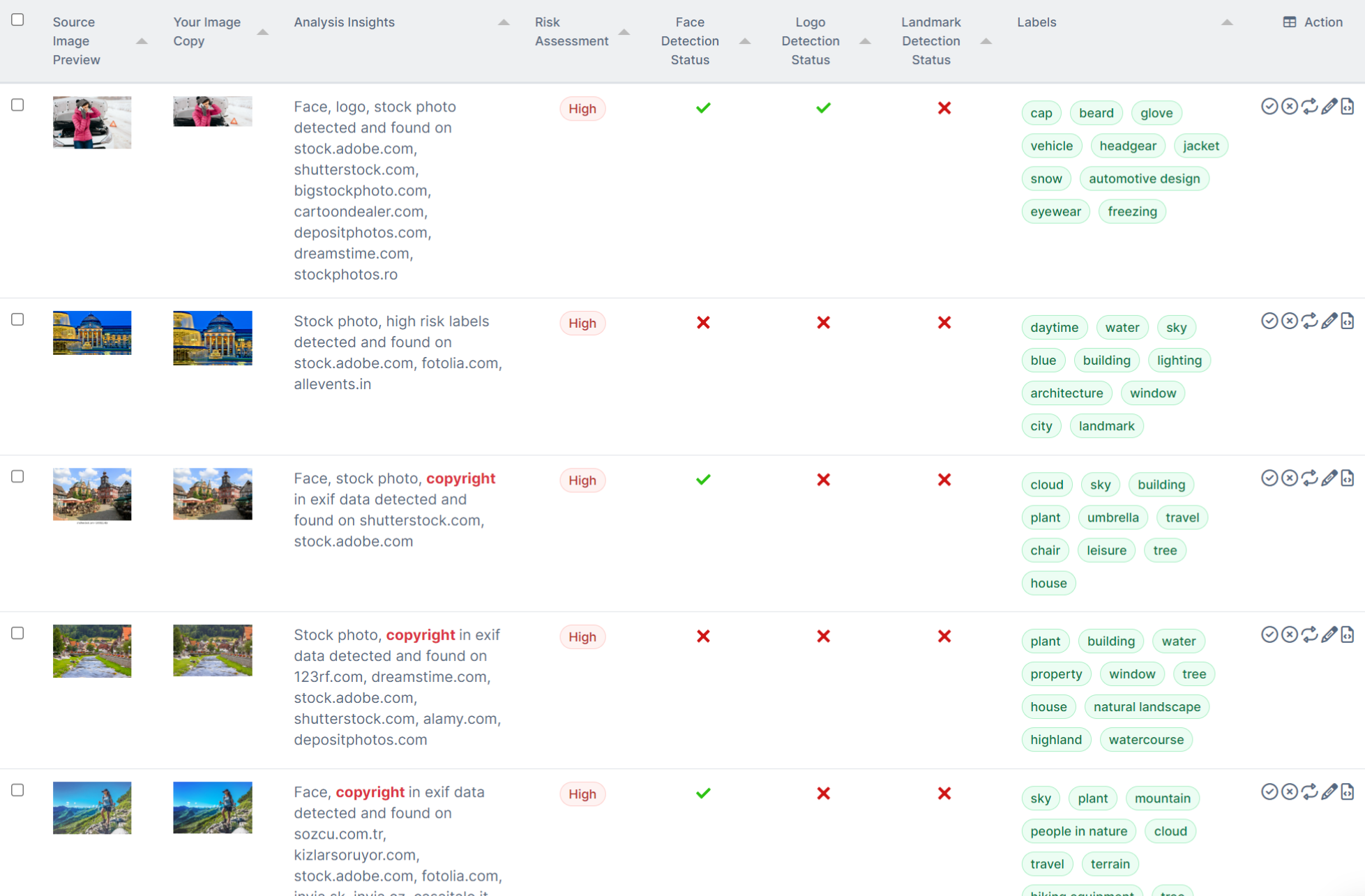Select the checkbox for the first image row
Image resolution: width=1365 pixels, height=896 pixels.
(17, 105)
